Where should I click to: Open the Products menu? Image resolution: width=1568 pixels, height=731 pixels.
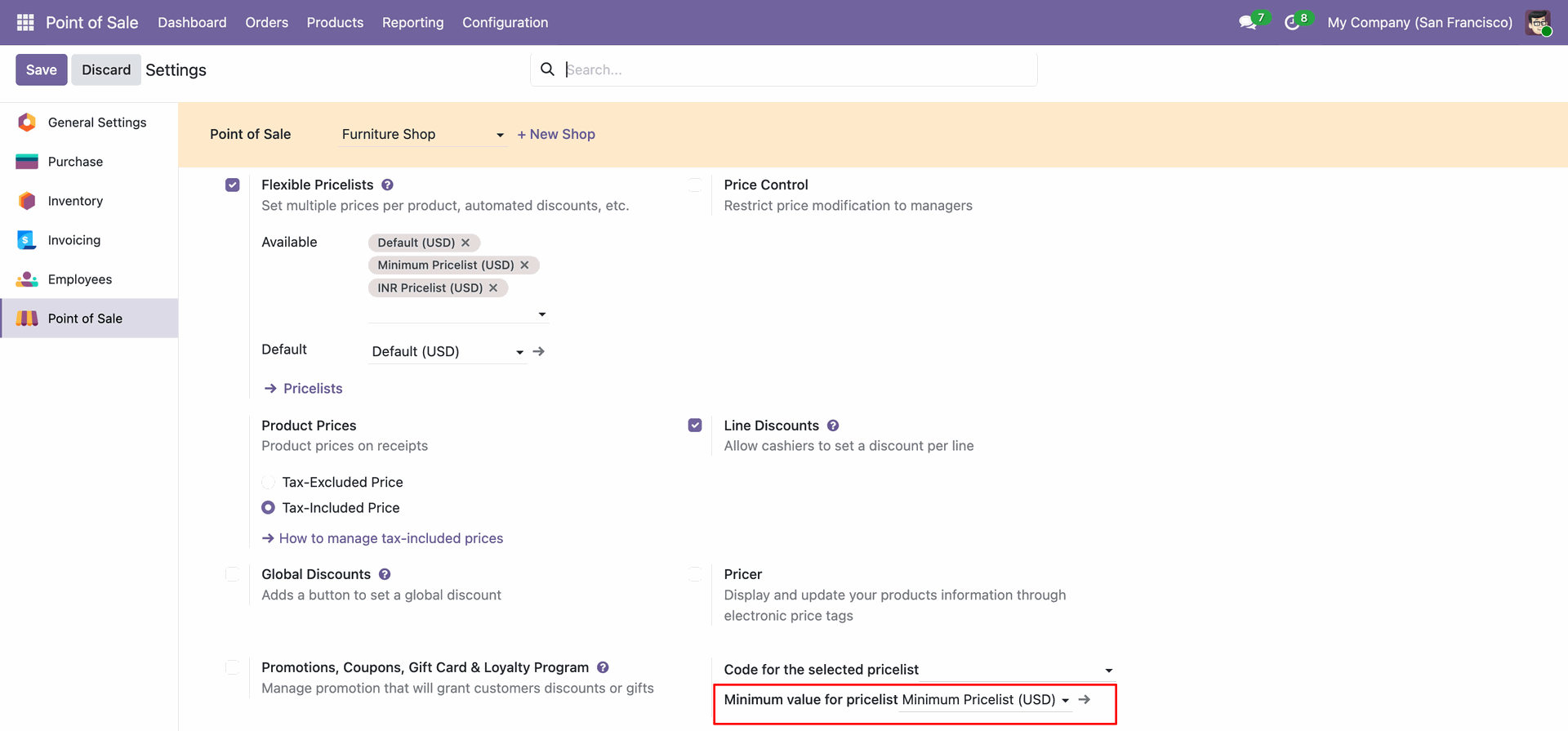[335, 22]
